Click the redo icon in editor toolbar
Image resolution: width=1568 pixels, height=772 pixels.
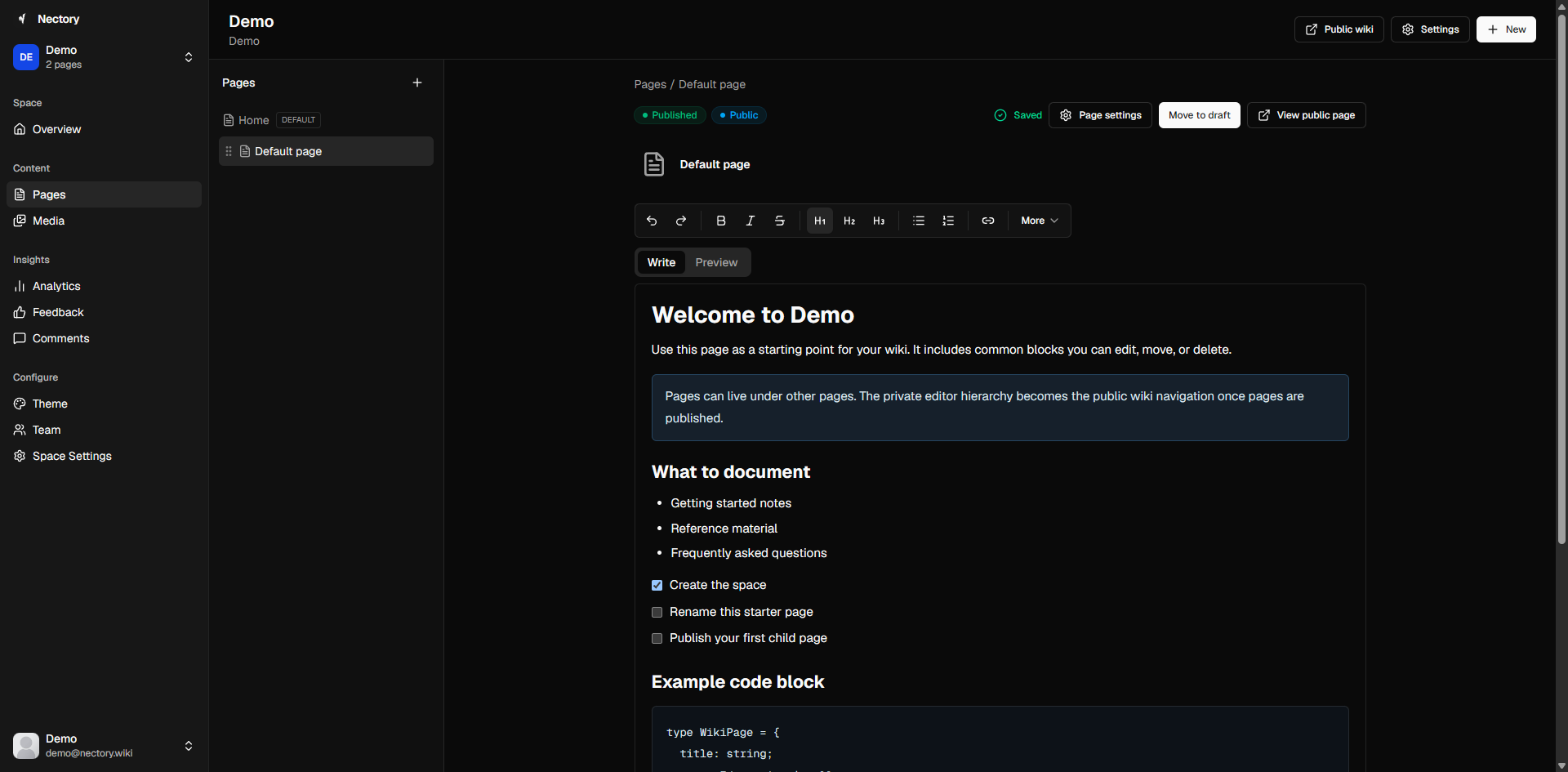pyautogui.click(x=681, y=221)
